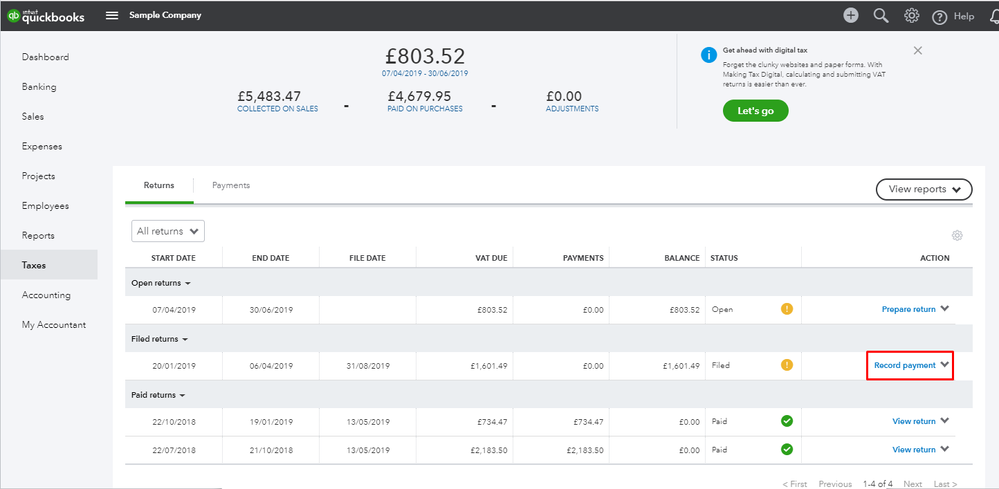Open the All returns filter dropdown

(168, 231)
